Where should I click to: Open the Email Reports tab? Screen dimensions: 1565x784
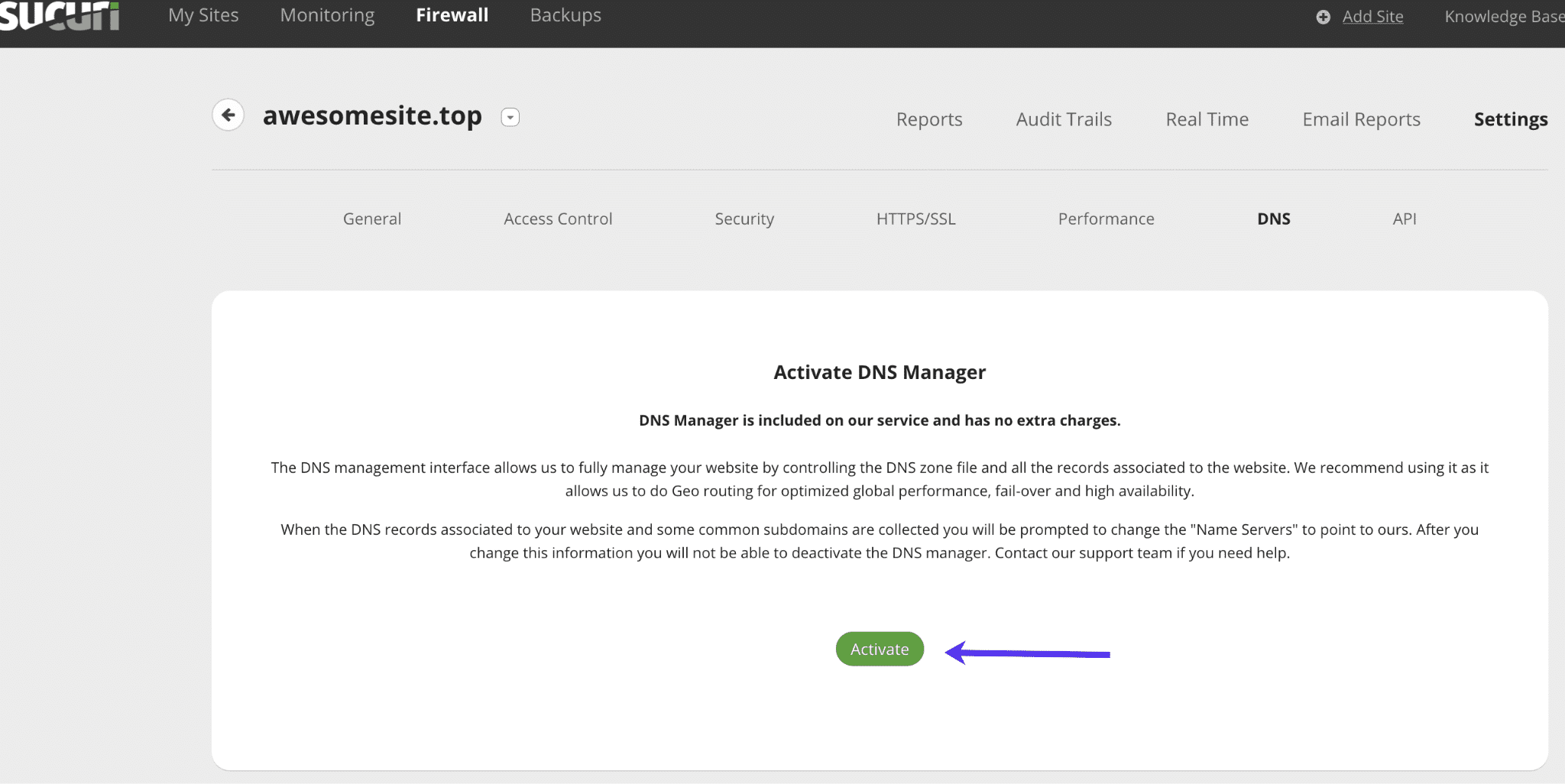(1360, 119)
